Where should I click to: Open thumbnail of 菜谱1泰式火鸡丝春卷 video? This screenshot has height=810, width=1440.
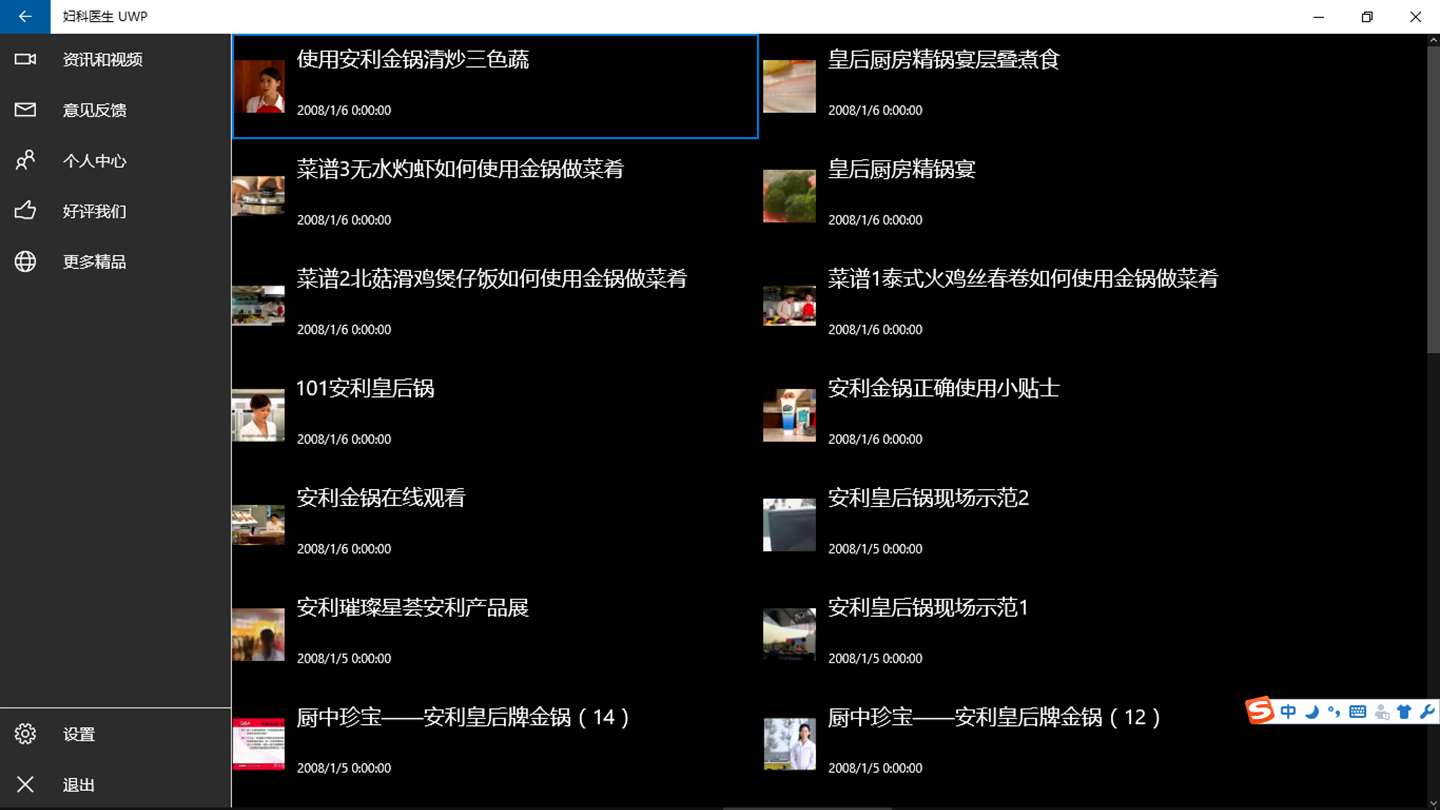coord(789,306)
